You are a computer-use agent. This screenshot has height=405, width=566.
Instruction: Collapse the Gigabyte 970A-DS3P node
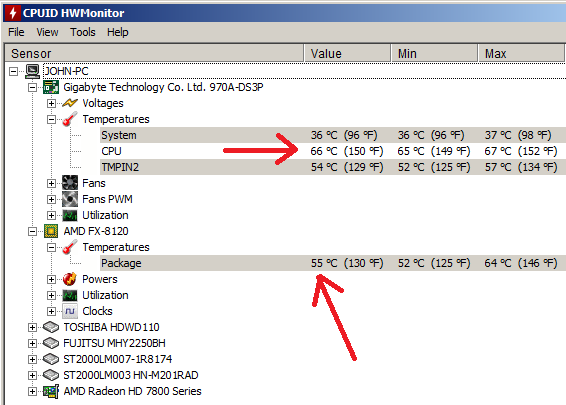[x=32, y=87]
